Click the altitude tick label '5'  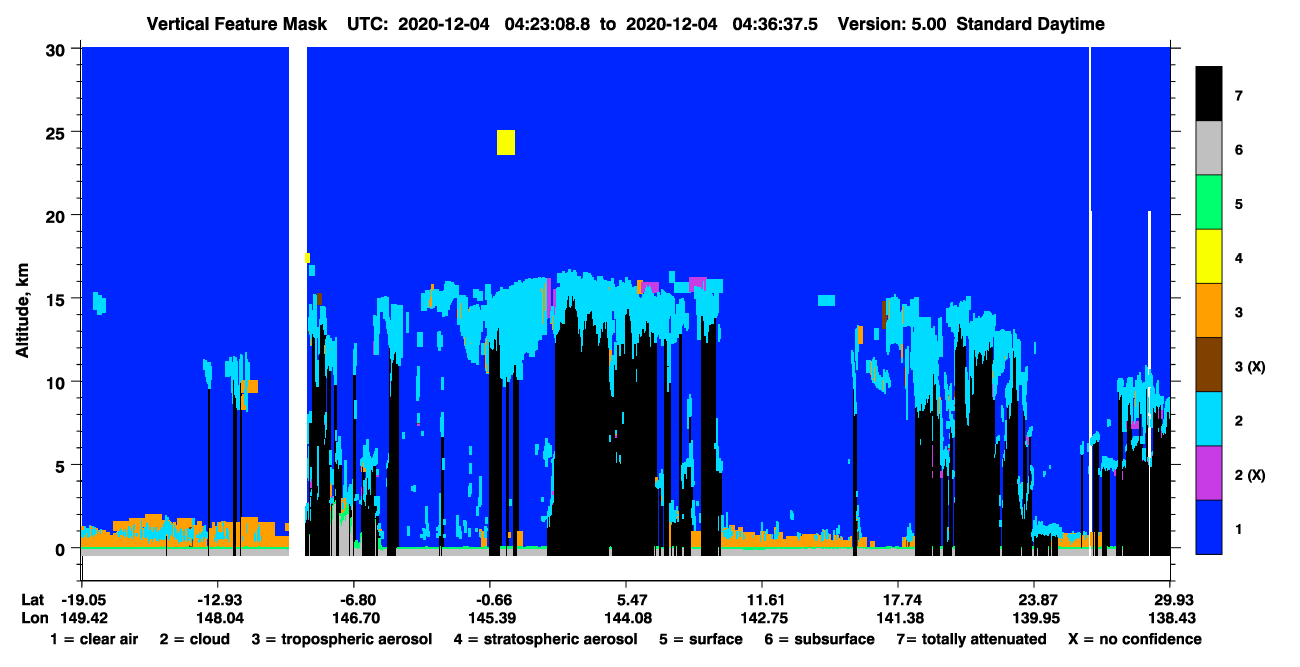tap(61, 465)
